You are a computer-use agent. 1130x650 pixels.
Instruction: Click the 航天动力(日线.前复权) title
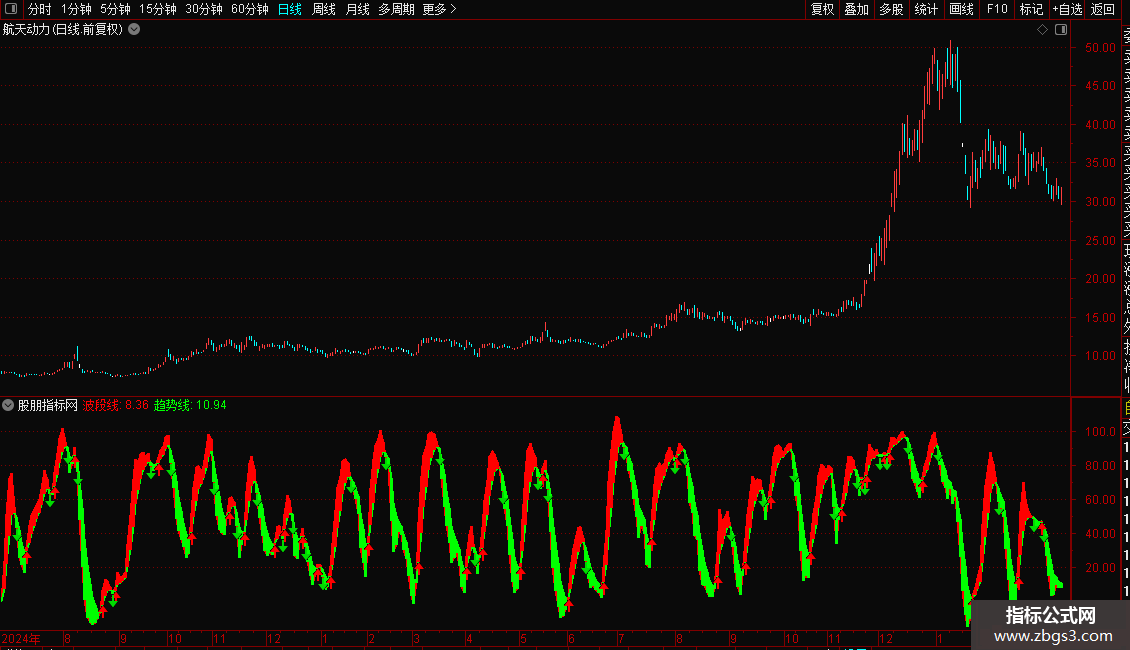tap(63, 30)
